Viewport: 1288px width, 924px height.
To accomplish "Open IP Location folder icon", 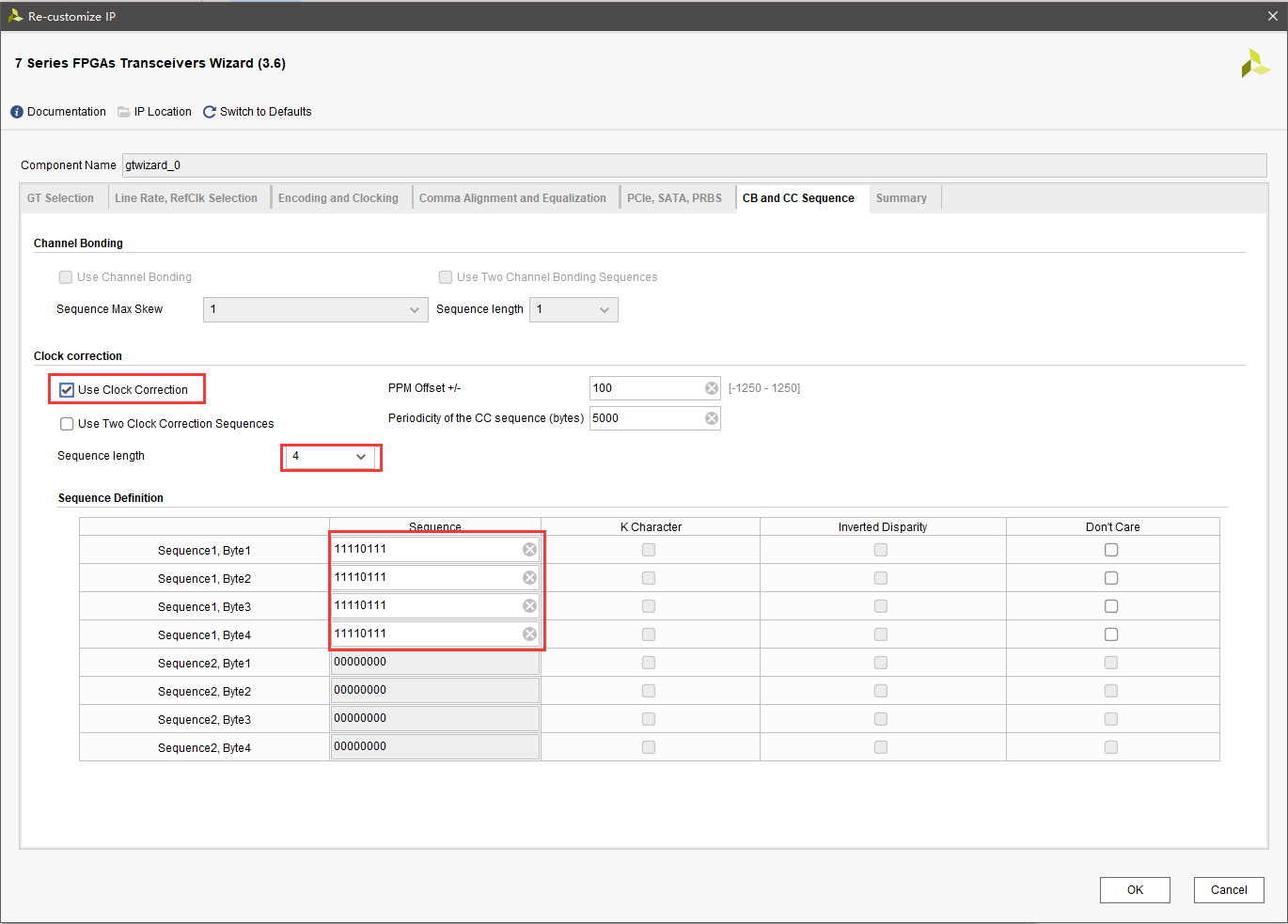I will tap(124, 112).
